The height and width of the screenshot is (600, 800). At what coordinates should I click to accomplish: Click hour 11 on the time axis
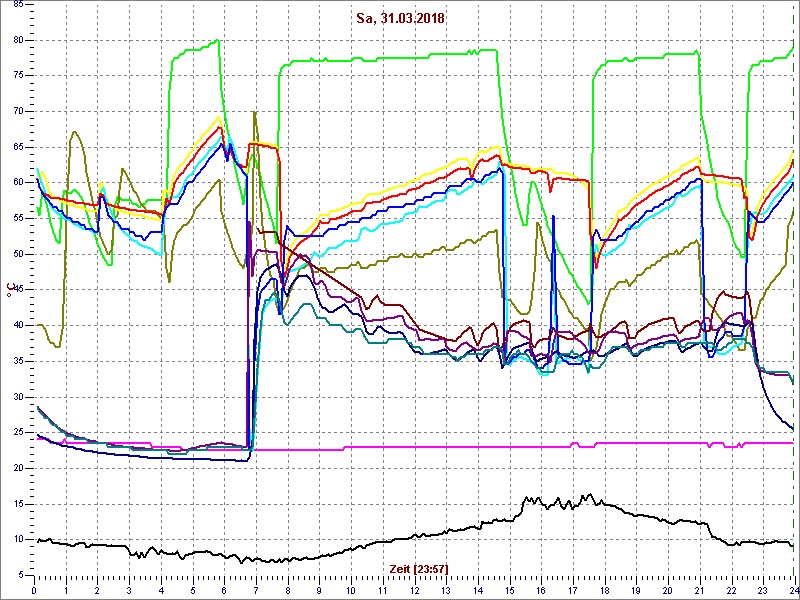pyautogui.click(x=383, y=589)
